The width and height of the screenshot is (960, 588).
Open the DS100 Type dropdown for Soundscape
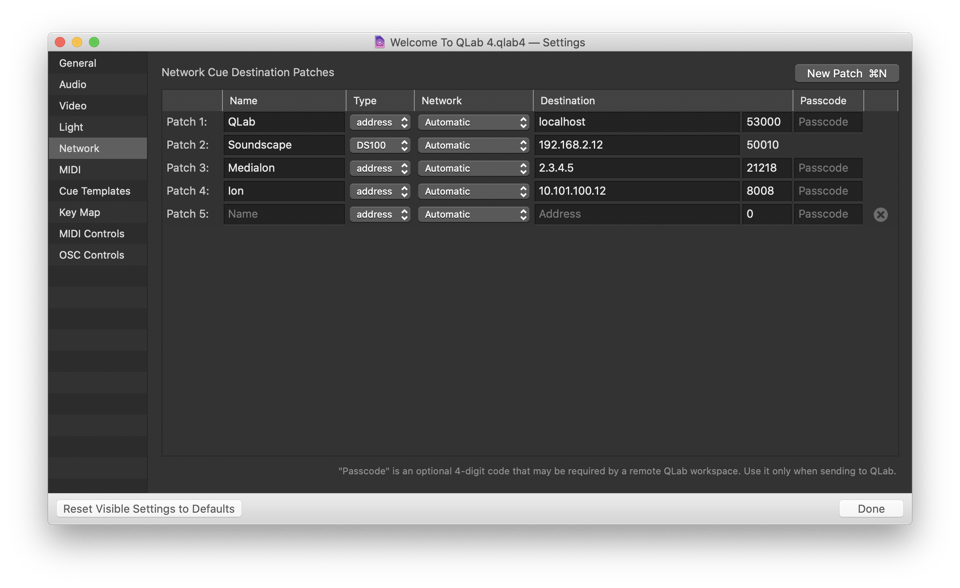(x=380, y=145)
